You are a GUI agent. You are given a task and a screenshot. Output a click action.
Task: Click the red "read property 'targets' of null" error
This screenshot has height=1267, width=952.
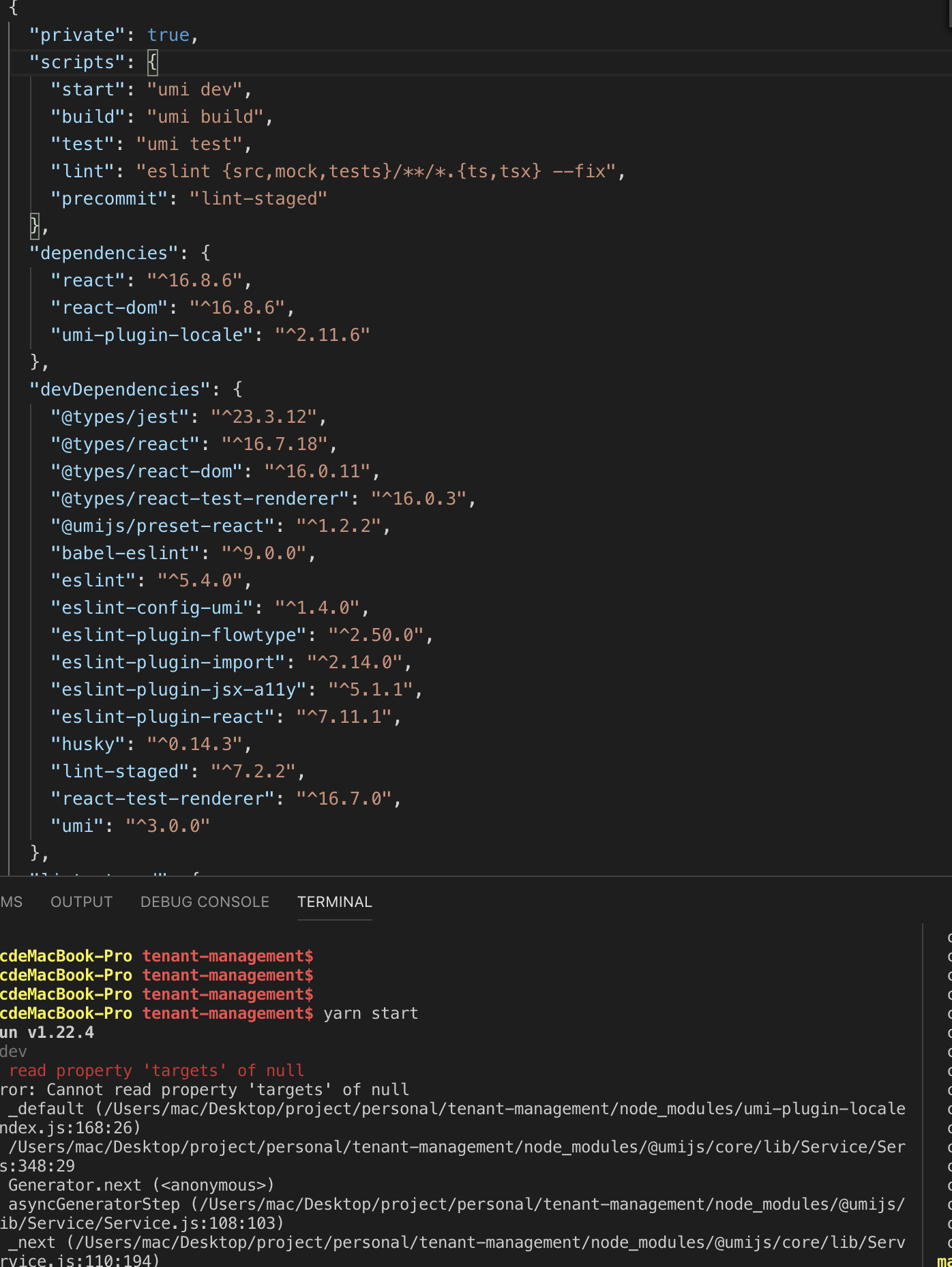click(156, 1071)
